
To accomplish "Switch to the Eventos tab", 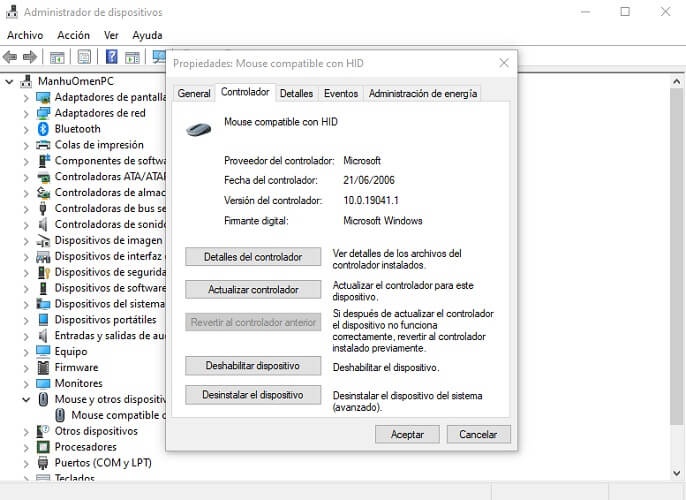I will tap(341, 94).
